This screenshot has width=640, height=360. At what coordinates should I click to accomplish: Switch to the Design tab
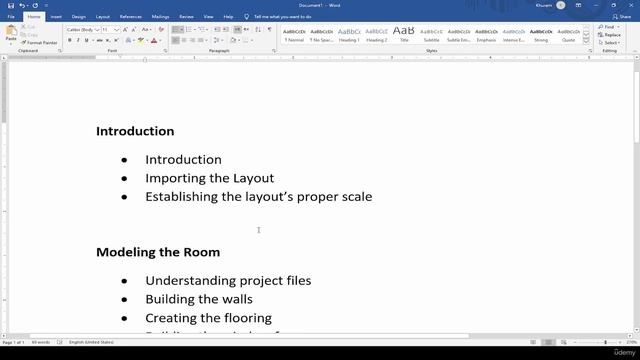point(78,17)
